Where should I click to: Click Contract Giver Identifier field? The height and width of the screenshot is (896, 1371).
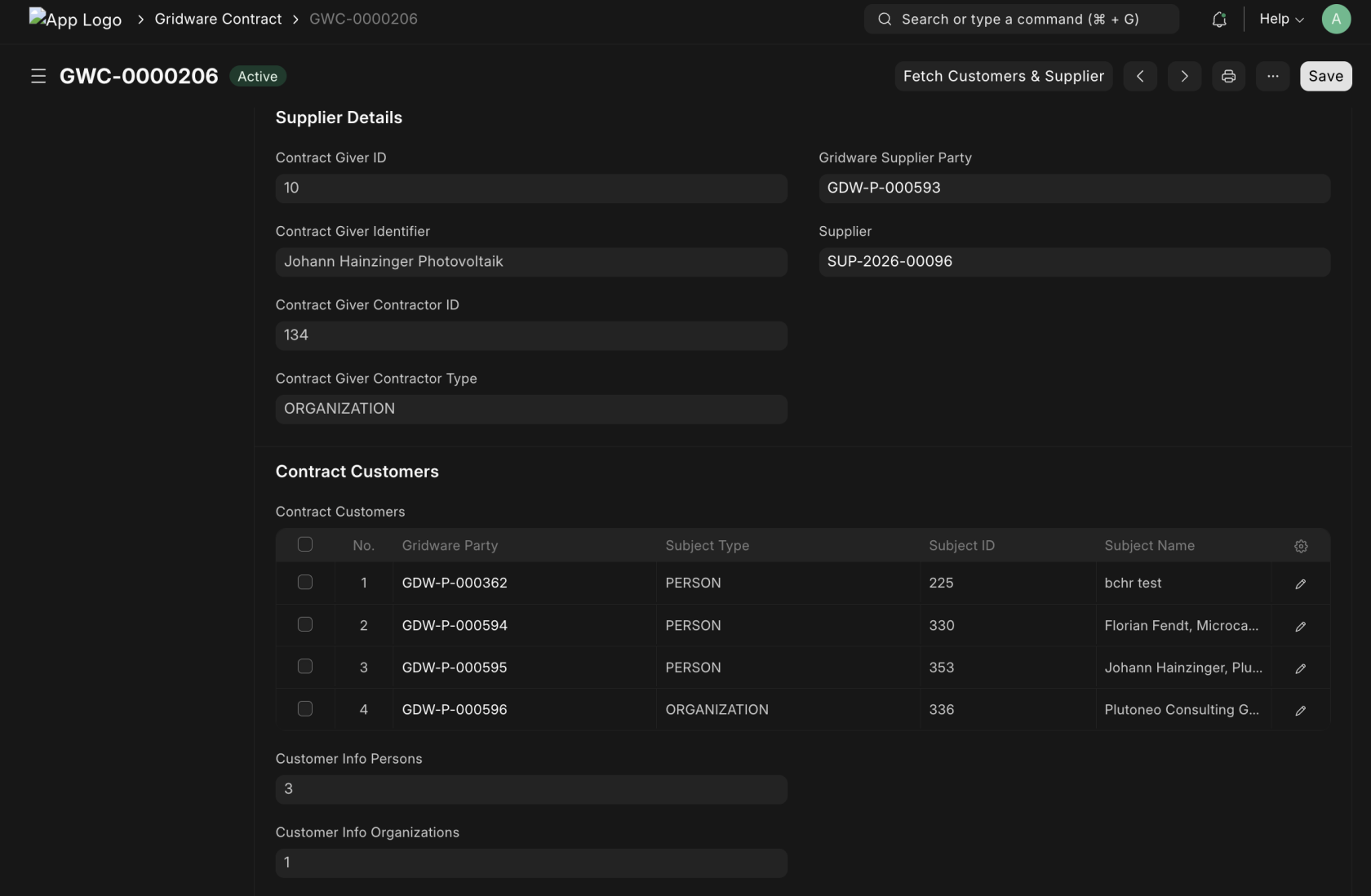pyautogui.click(x=531, y=262)
